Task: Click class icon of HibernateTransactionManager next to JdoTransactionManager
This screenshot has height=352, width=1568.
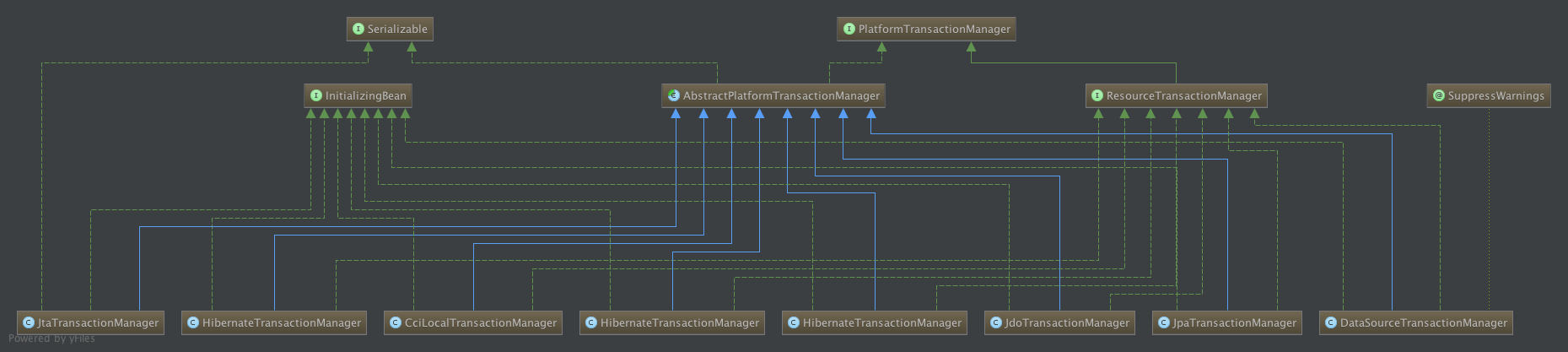Action: [x=793, y=322]
